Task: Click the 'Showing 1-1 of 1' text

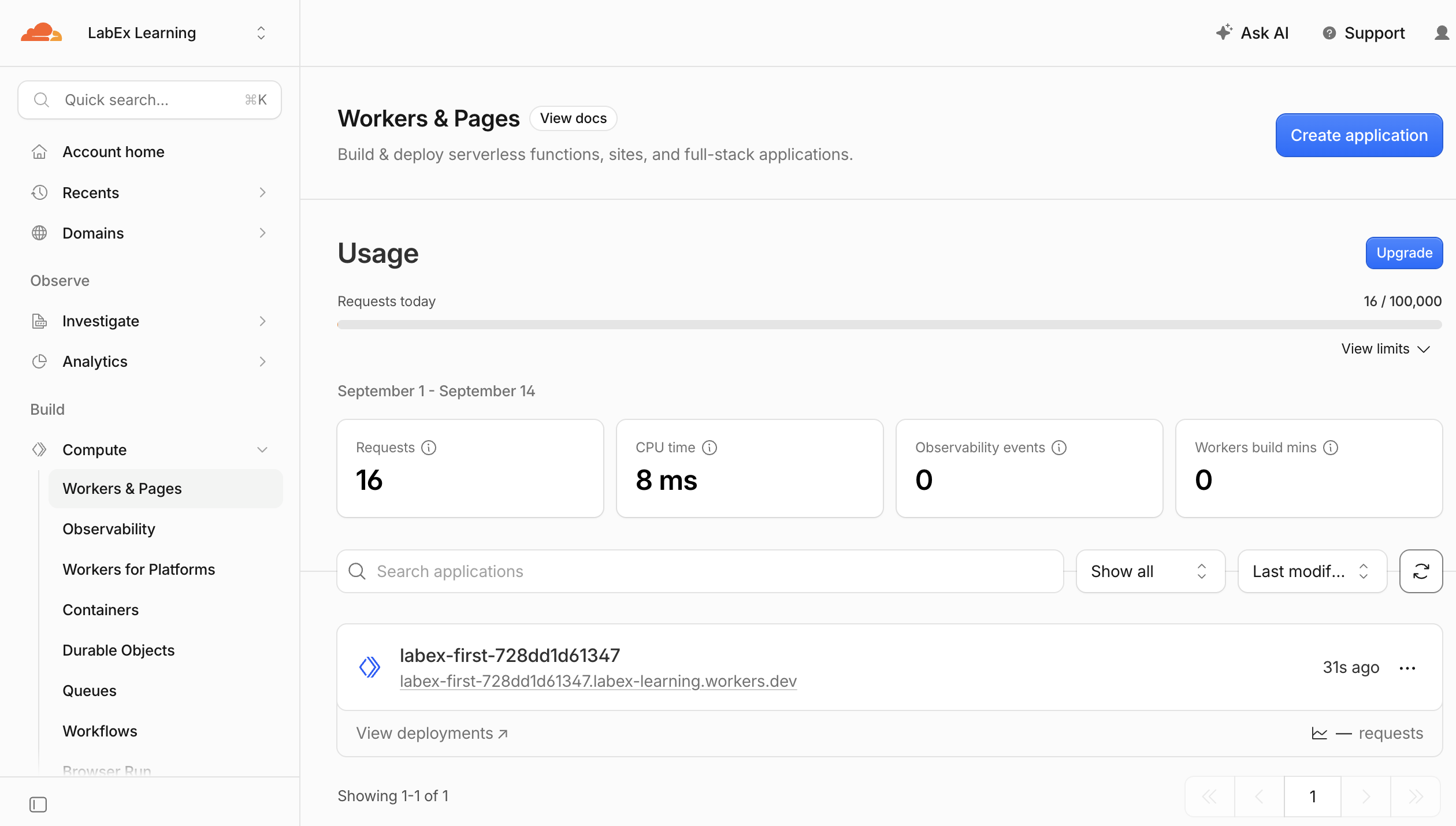Action: tap(393, 796)
